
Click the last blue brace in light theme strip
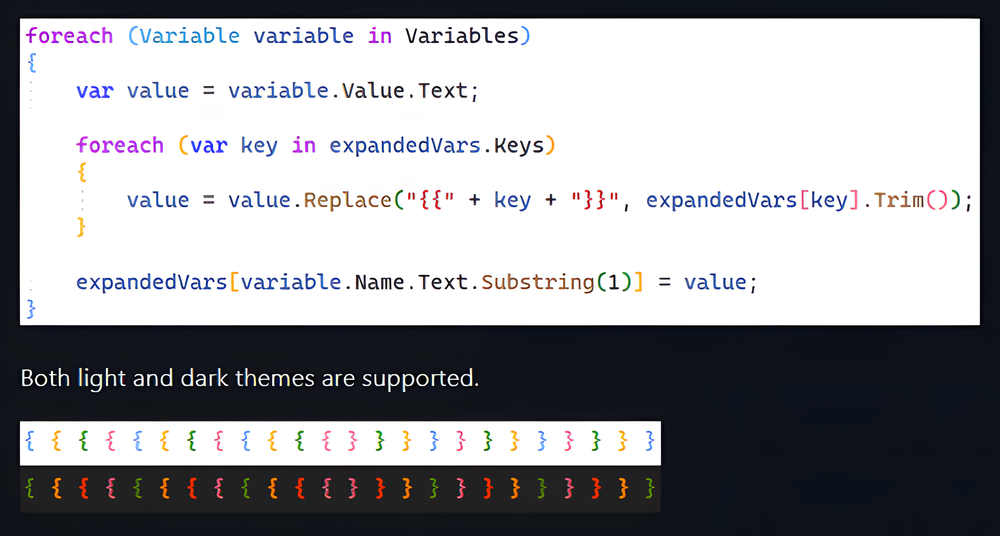pyautogui.click(x=650, y=441)
